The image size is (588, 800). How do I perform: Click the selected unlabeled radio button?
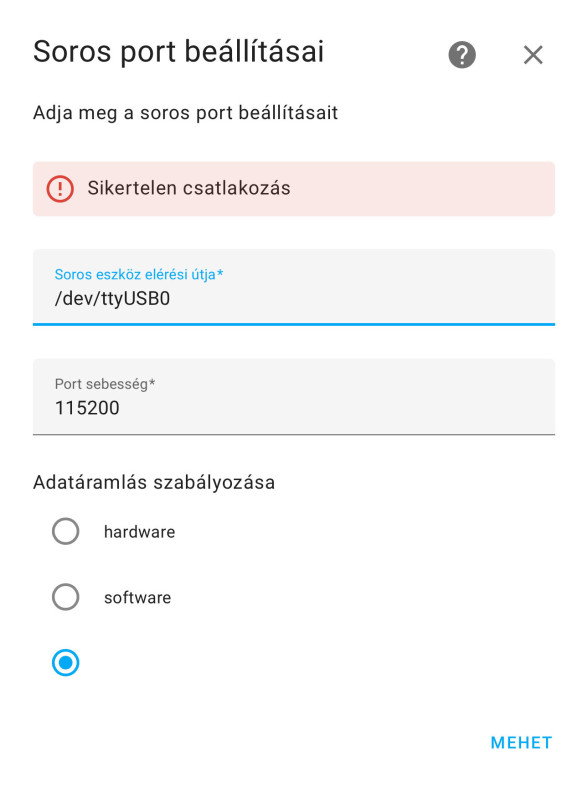click(x=65, y=662)
